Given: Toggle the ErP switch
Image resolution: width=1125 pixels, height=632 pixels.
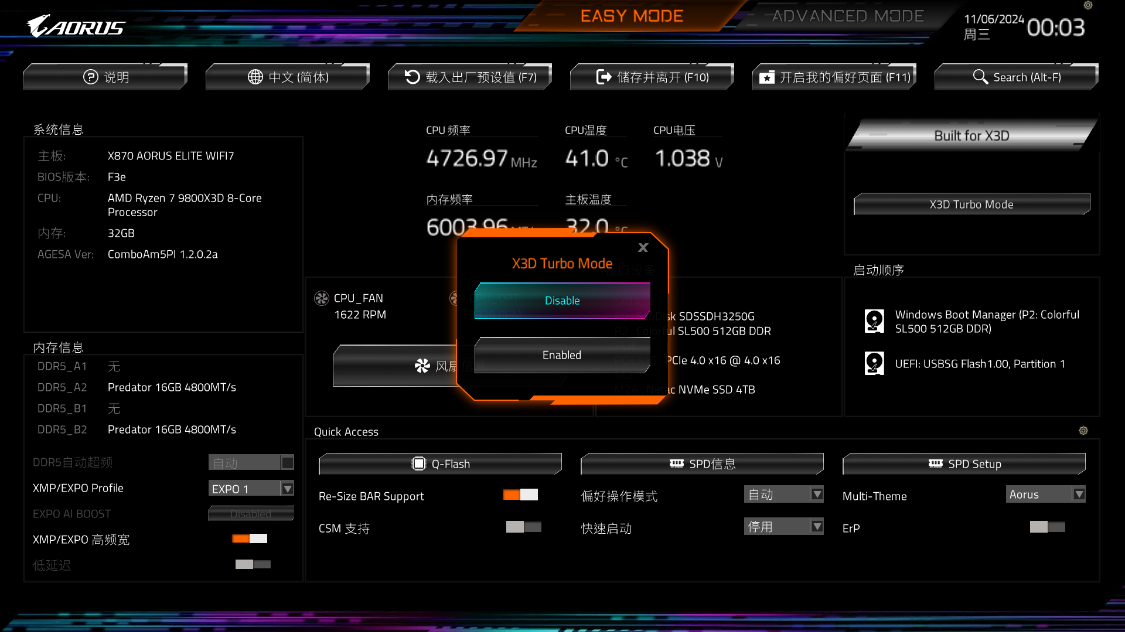Looking at the screenshot, I should [1047, 527].
